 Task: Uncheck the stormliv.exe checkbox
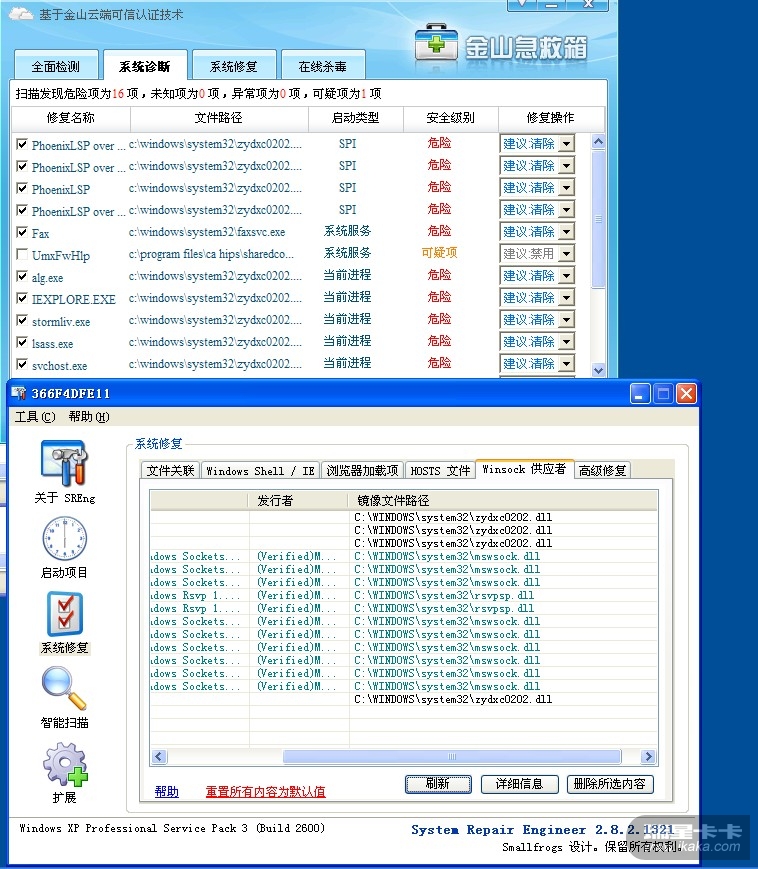(22, 320)
